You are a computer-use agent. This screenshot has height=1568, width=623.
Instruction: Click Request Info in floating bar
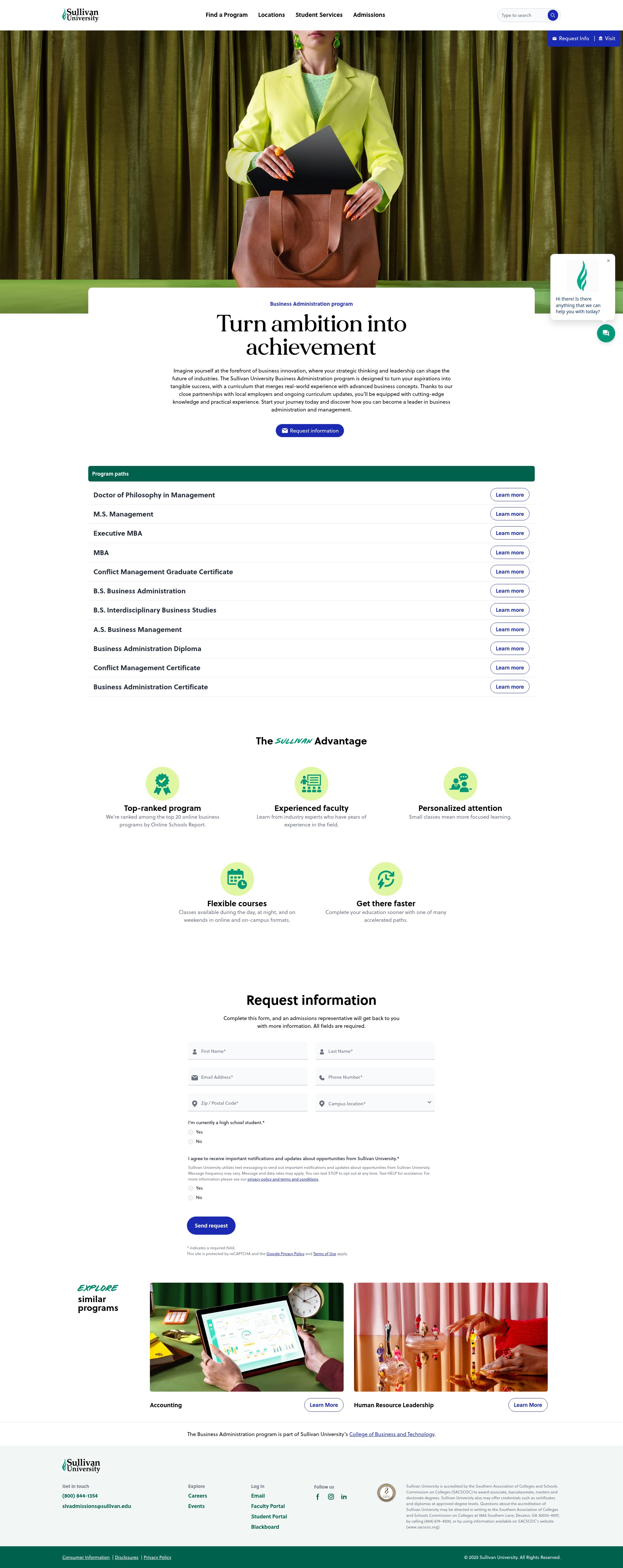coord(571,38)
